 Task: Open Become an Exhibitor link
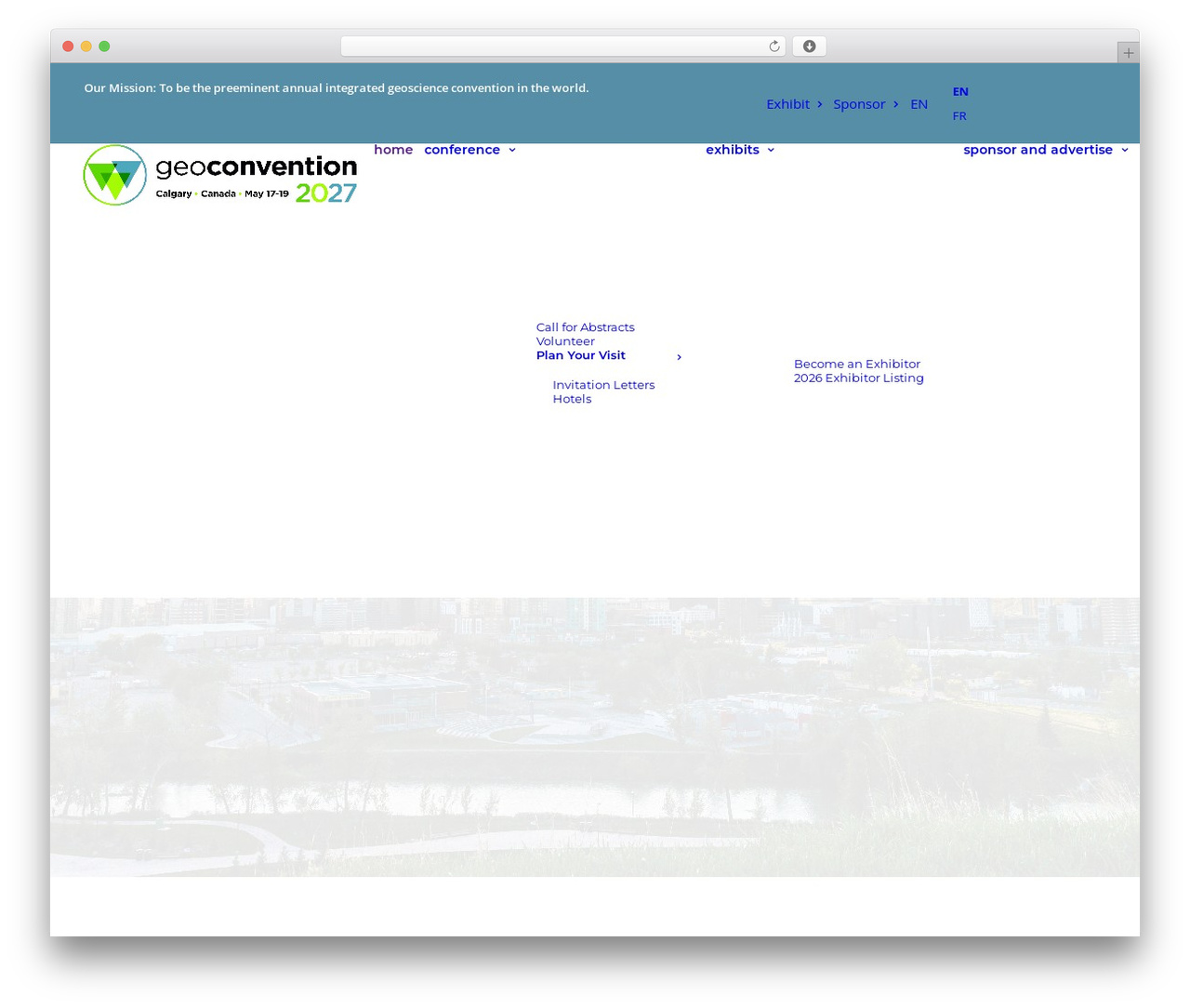(857, 364)
